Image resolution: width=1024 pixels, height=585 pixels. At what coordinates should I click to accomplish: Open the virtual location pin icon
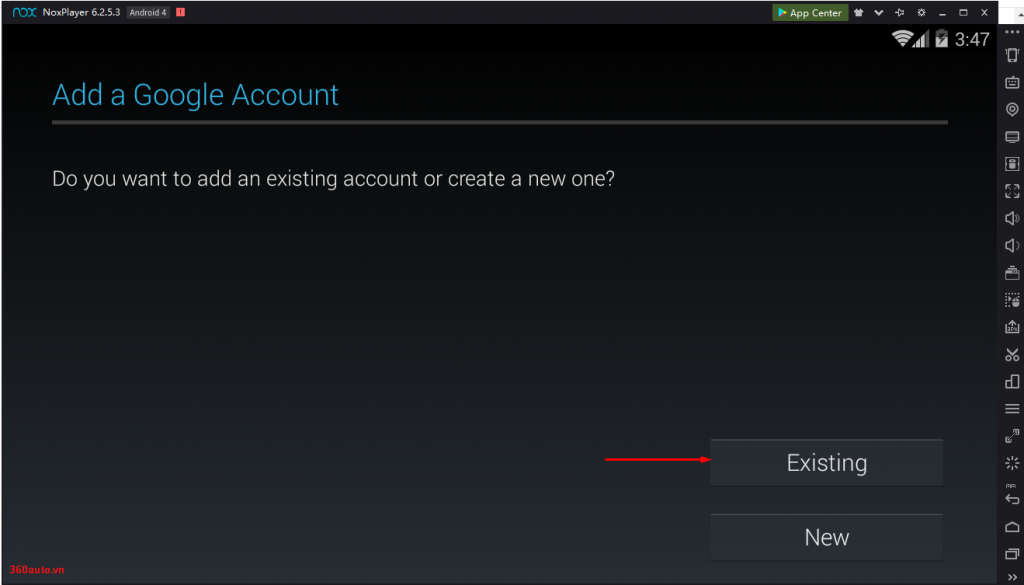coord(1012,110)
